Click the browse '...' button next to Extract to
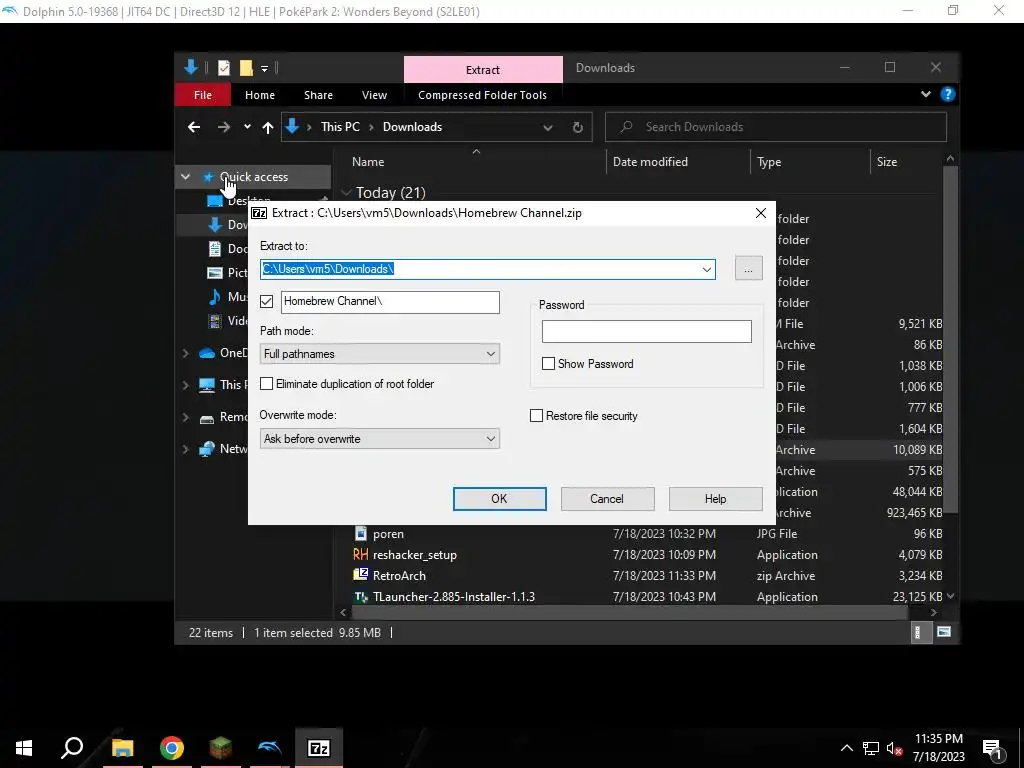The width and height of the screenshot is (1024, 768). 748,268
